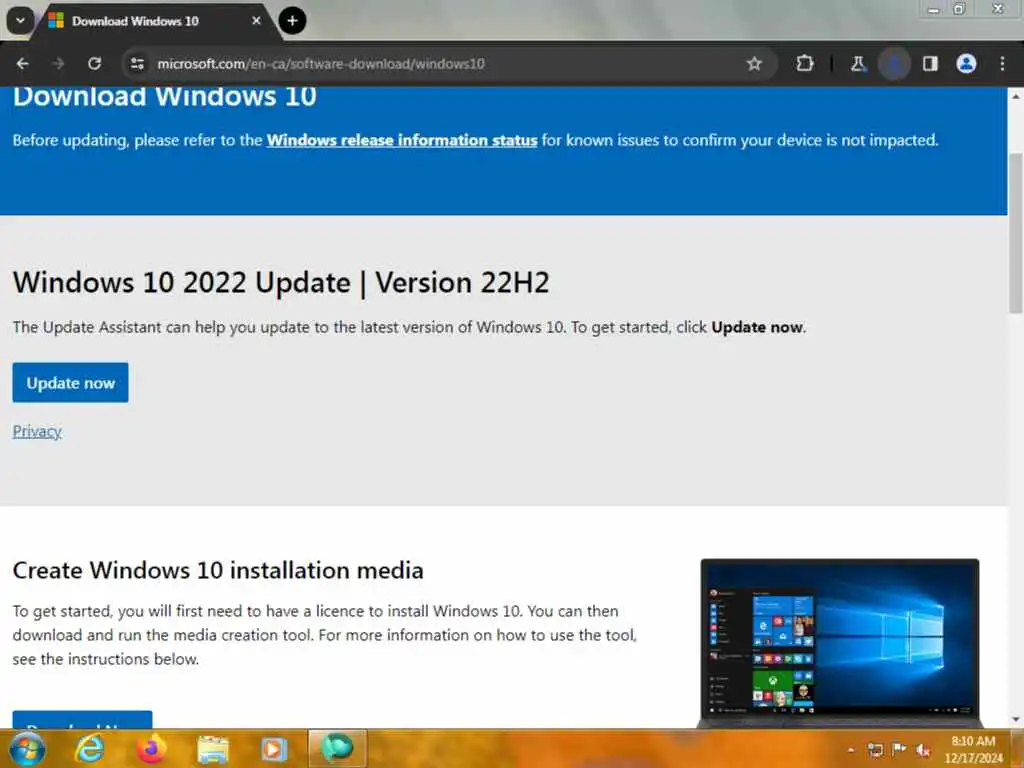
Task: Open the Chrome profile avatar
Action: click(966, 63)
